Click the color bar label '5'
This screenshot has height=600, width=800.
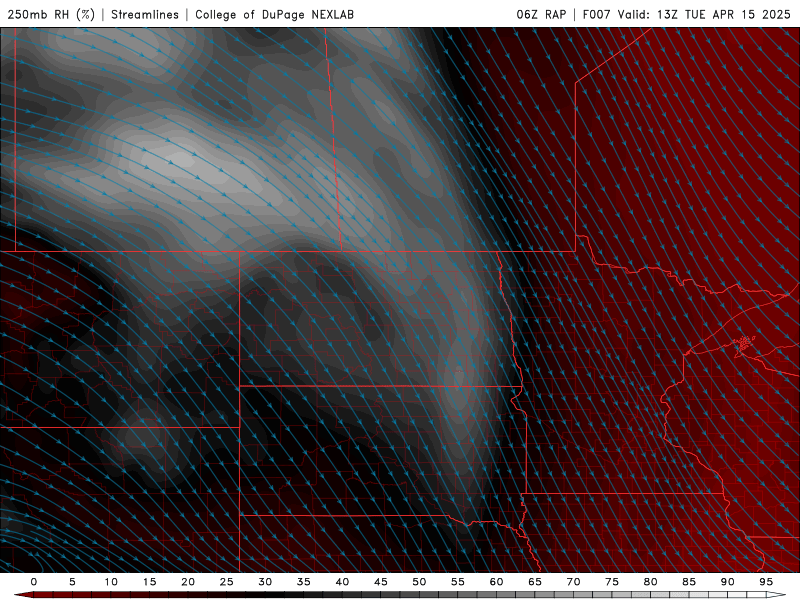click(72, 582)
